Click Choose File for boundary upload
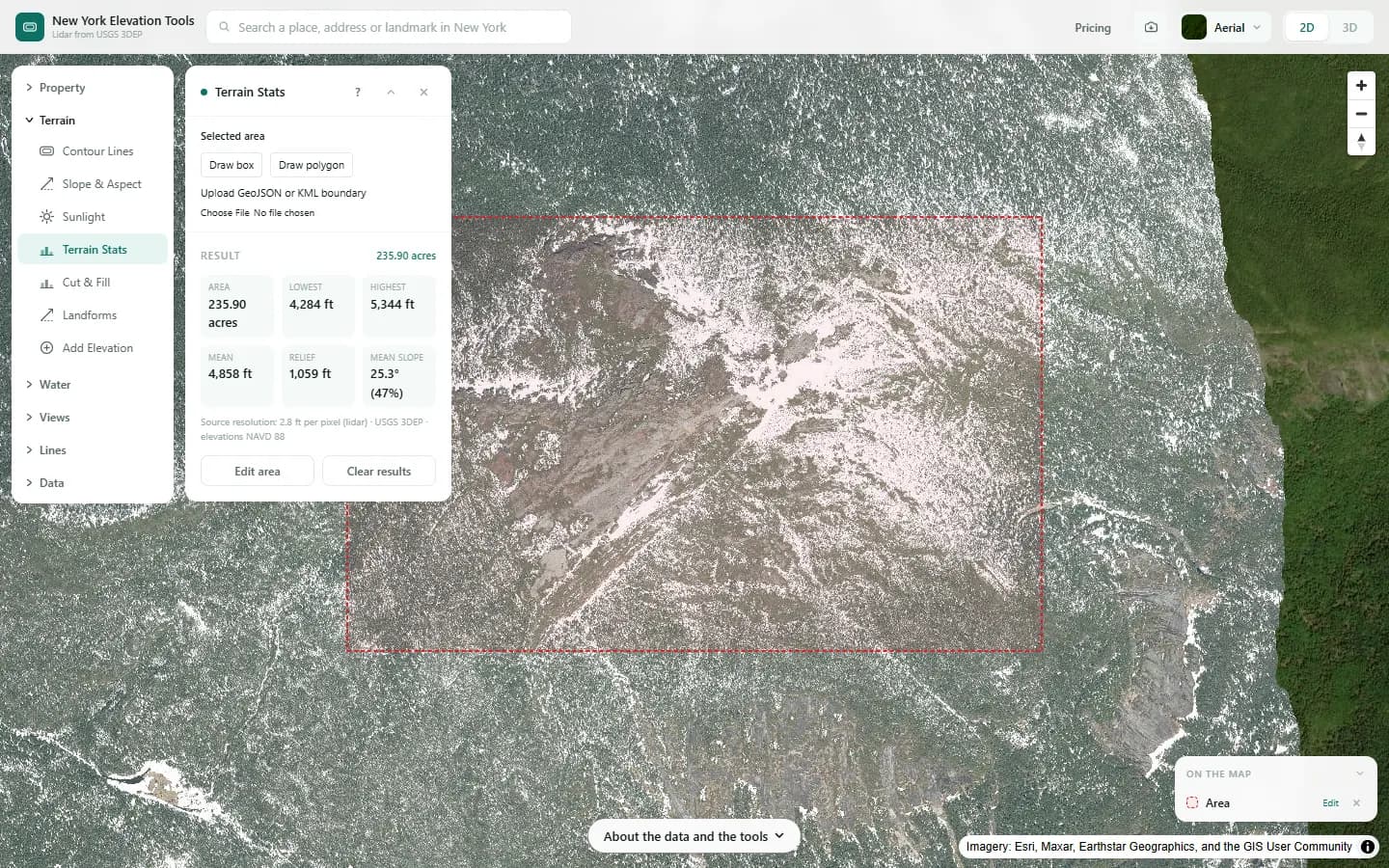 click(225, 213)
